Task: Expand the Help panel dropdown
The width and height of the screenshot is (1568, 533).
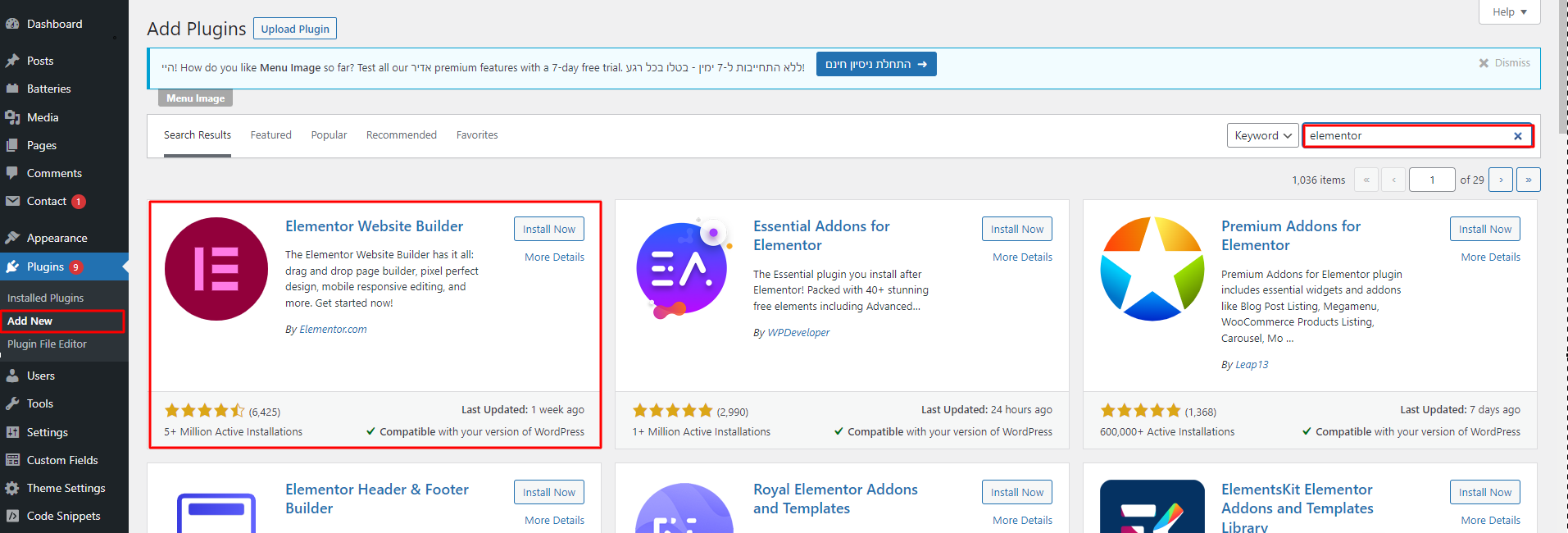Action: pos(1509,11)
